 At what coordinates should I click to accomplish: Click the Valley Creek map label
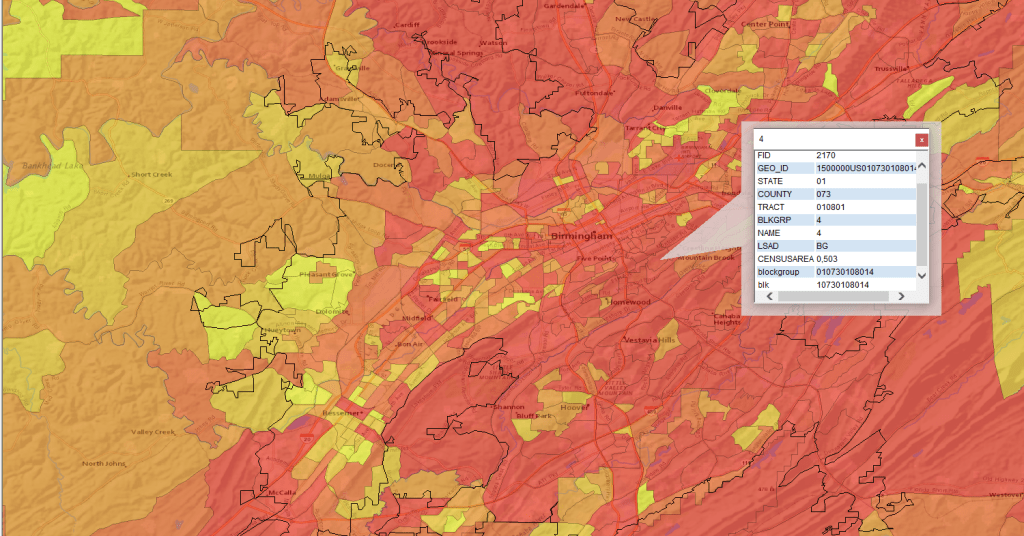153,432
